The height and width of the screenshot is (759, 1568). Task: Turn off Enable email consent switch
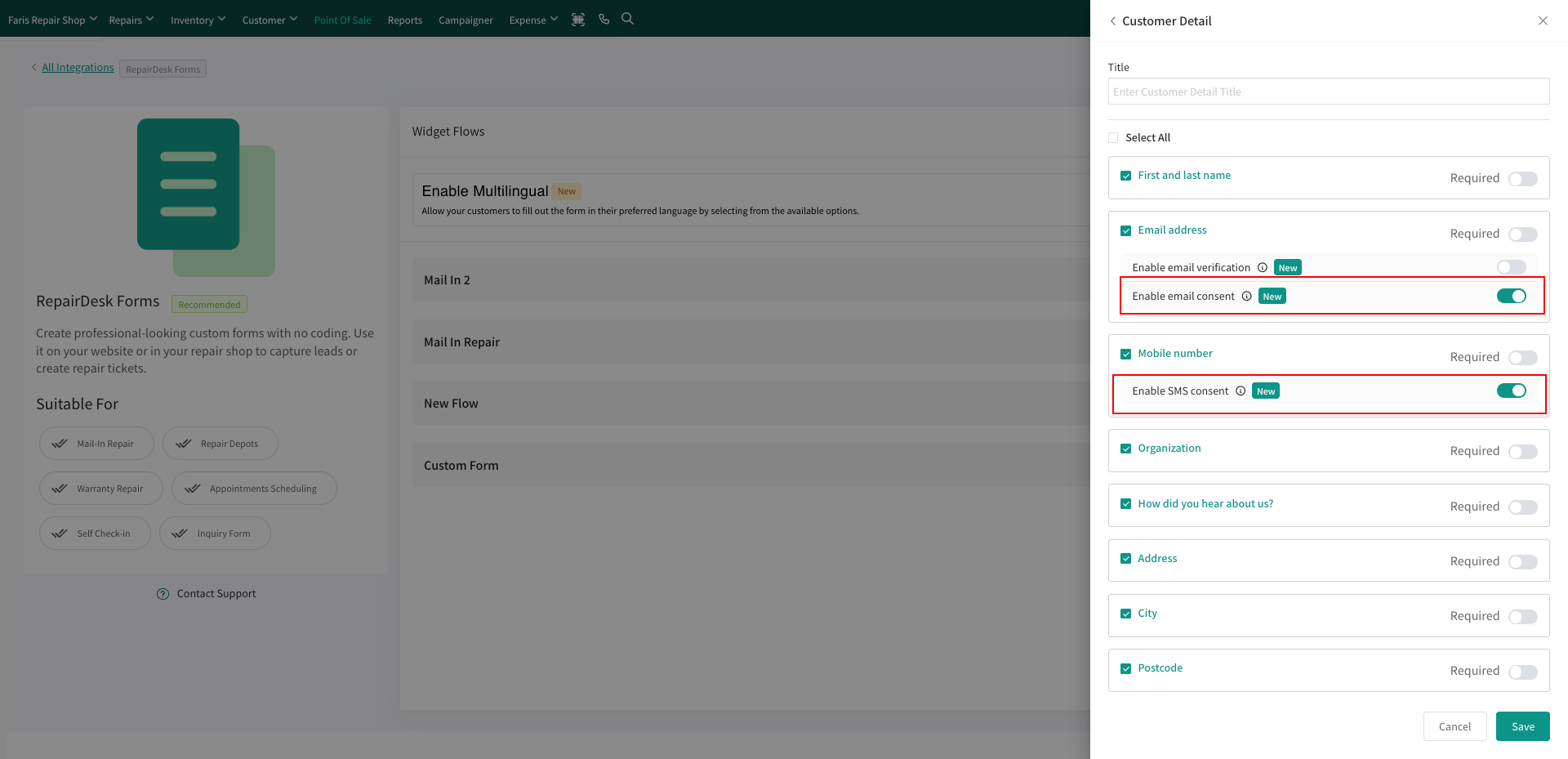pyautogui.click(x=1512, y=296)
